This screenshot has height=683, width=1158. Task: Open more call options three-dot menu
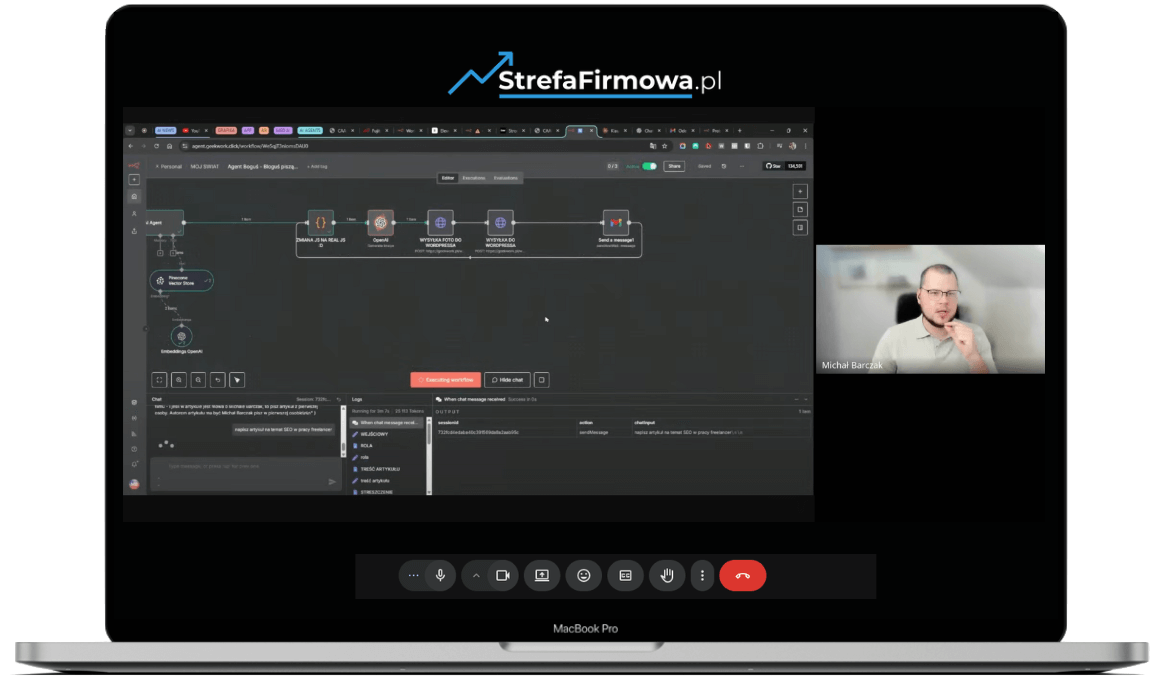click(x=702, y=575)
